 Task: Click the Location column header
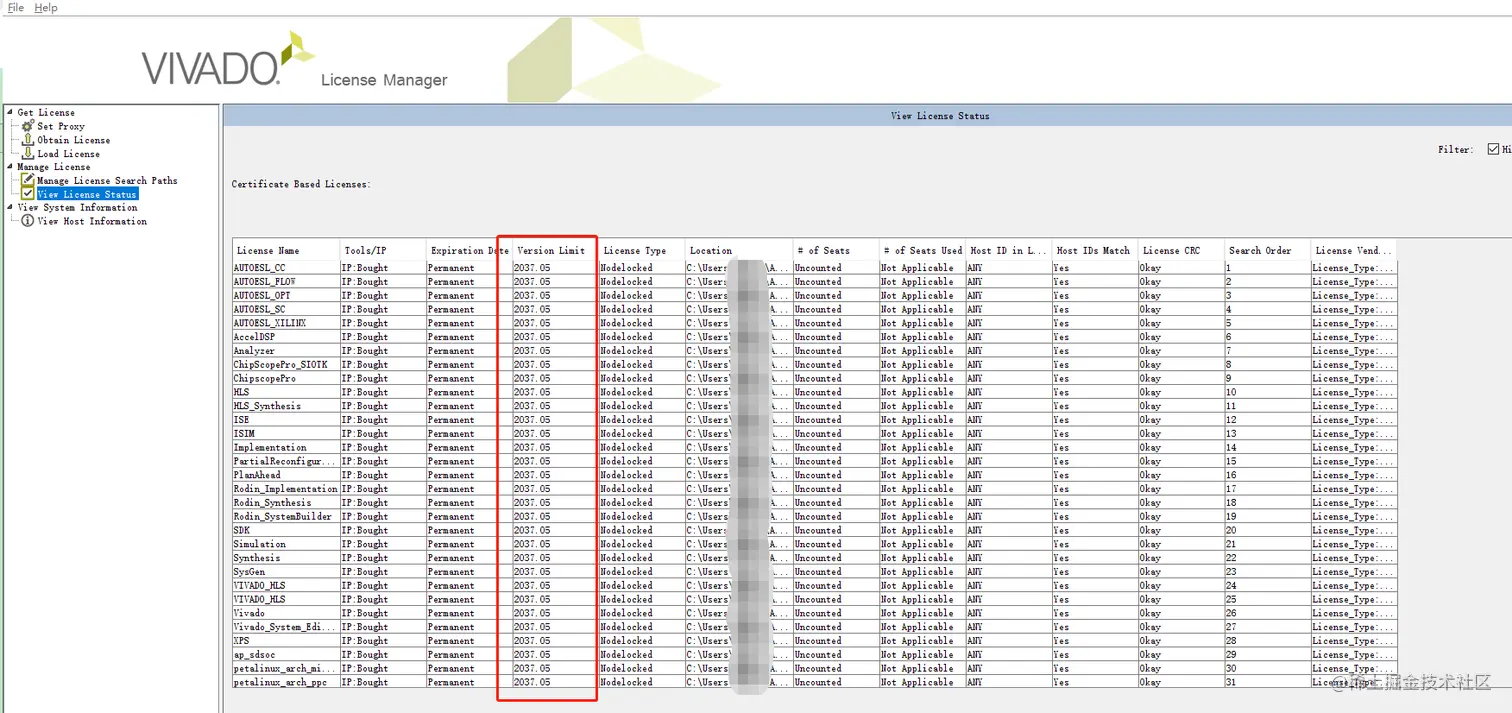(x=738, y=250)
